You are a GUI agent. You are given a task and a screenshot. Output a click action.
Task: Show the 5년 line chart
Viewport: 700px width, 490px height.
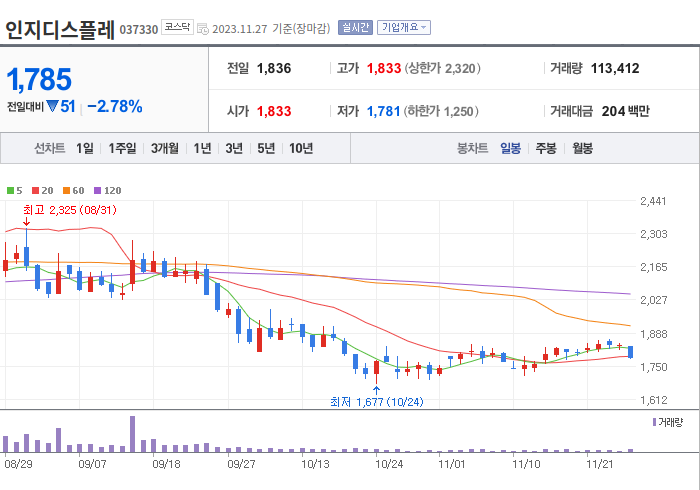[x=266, y=148]
